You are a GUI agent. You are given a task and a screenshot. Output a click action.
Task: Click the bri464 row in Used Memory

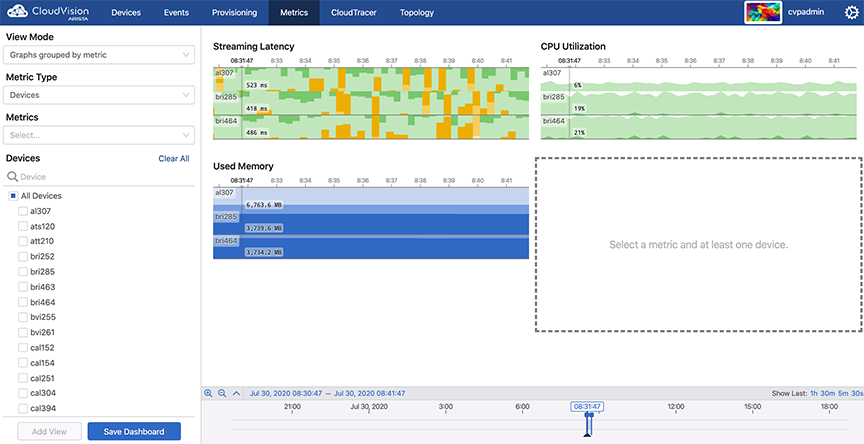(371, 247)
